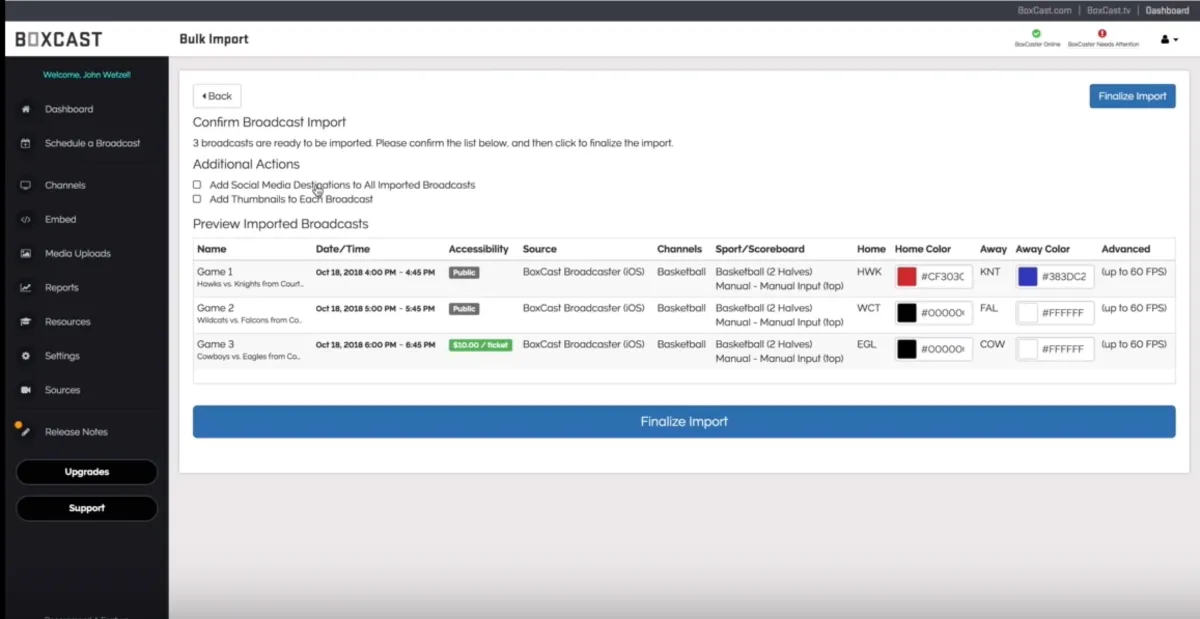The image size is (1200, 619).
Task: Click the blue away color swatch for Game 1
Action: 1028,277
